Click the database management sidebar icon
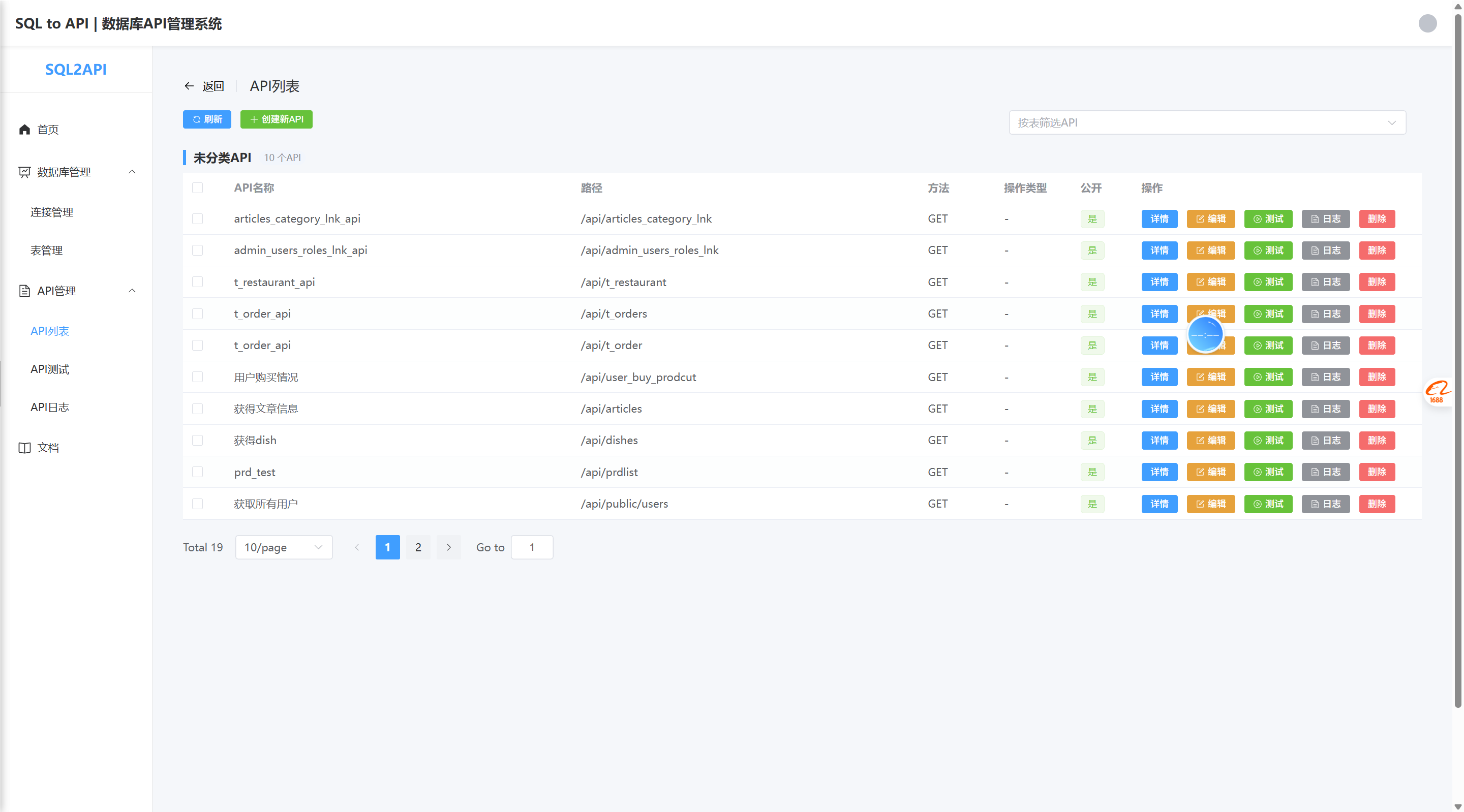The width and height of the screenshot is (1464, 812). tap(24, 172)
